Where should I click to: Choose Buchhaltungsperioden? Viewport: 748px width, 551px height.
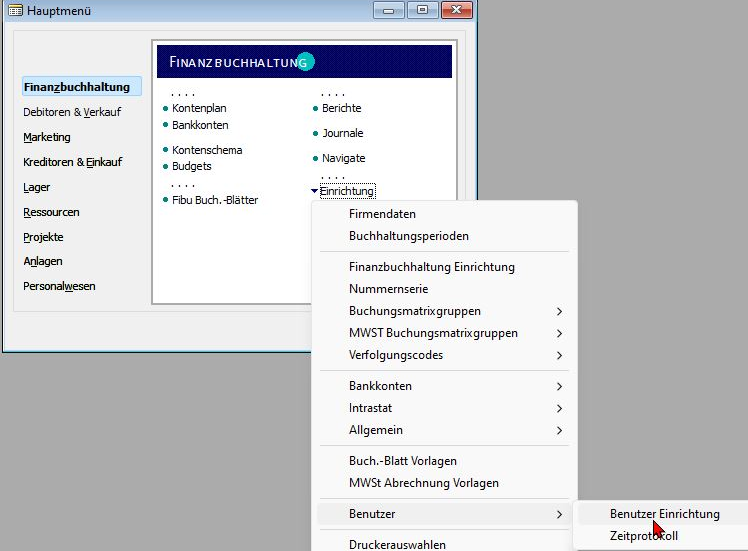click(x=444, y=236)
